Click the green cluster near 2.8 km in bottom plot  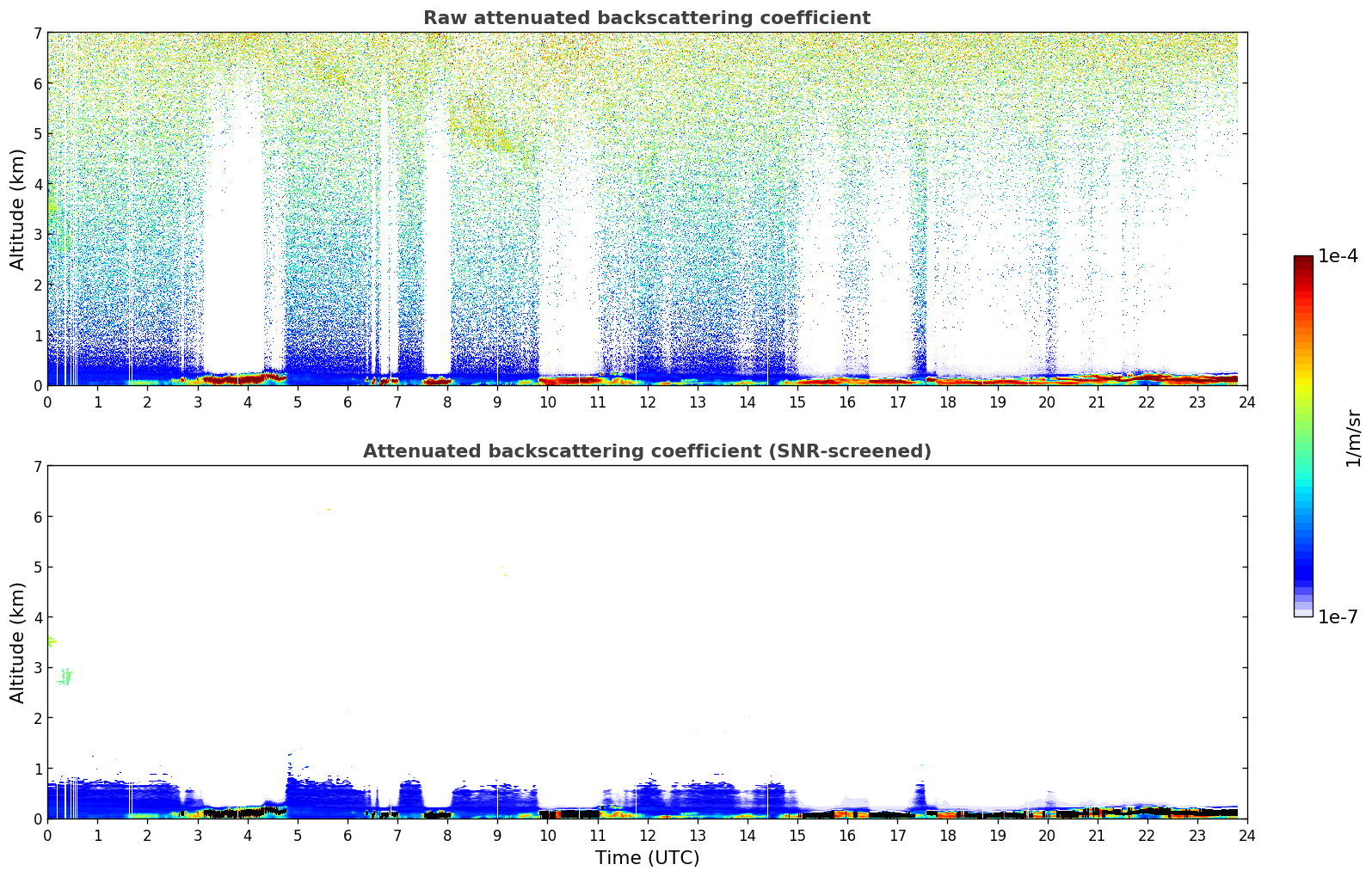point(65,678)
